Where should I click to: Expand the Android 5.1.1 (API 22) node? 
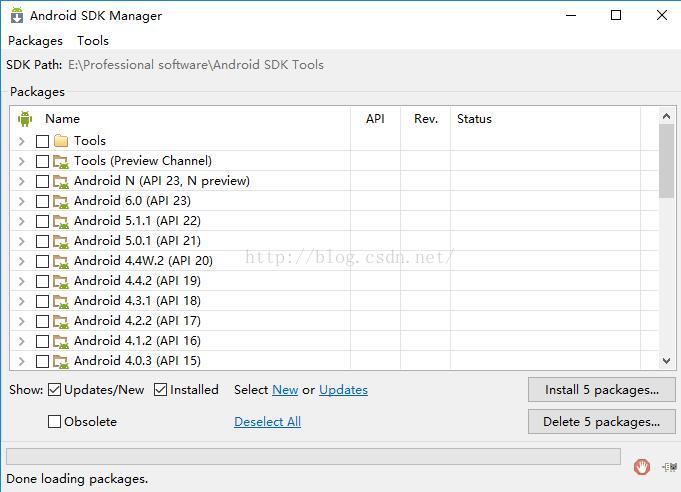pyautogui.click(x=21, y=221)
